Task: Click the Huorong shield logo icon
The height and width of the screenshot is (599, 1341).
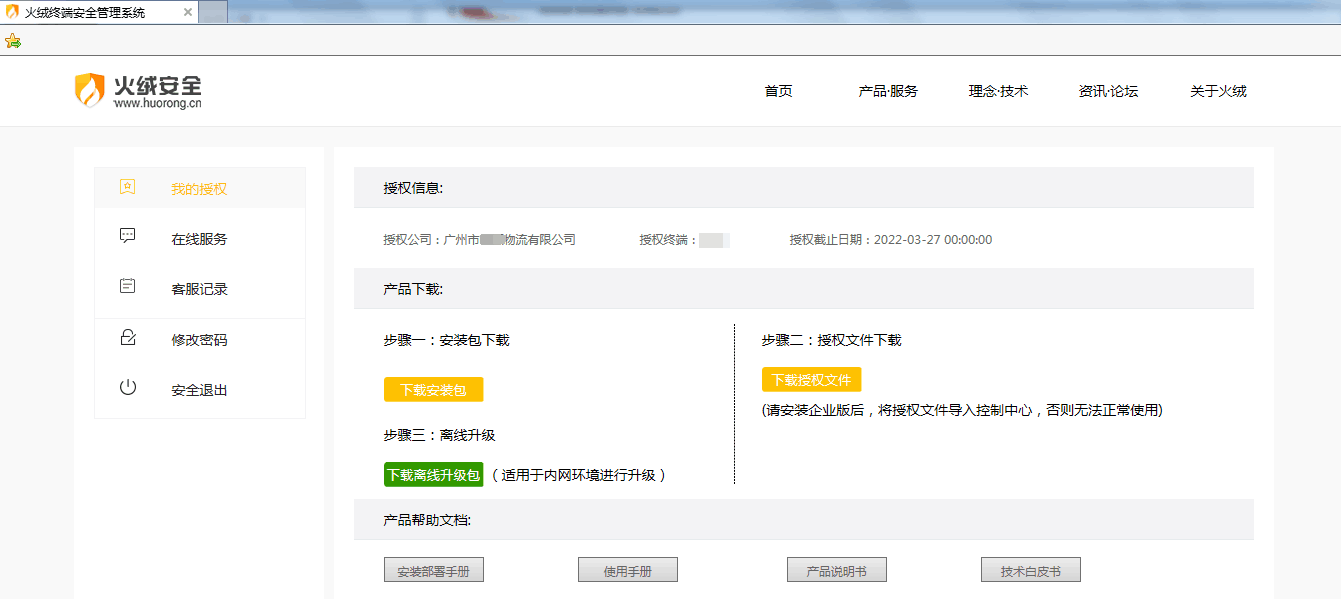Action: pos(89,90)
